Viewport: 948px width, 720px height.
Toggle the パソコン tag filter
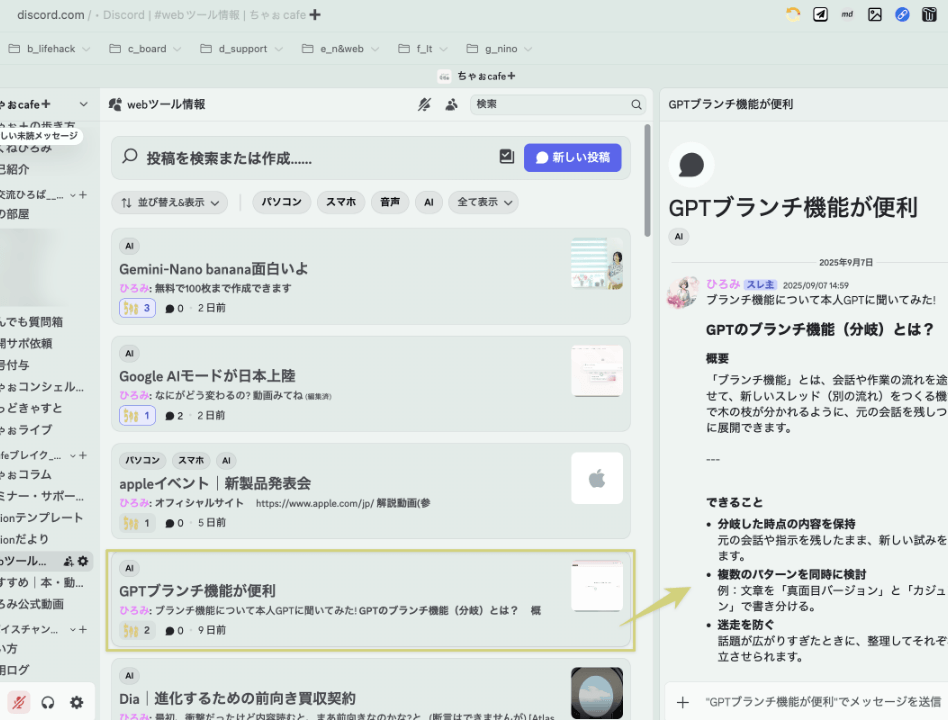click(x=282, y=202)
